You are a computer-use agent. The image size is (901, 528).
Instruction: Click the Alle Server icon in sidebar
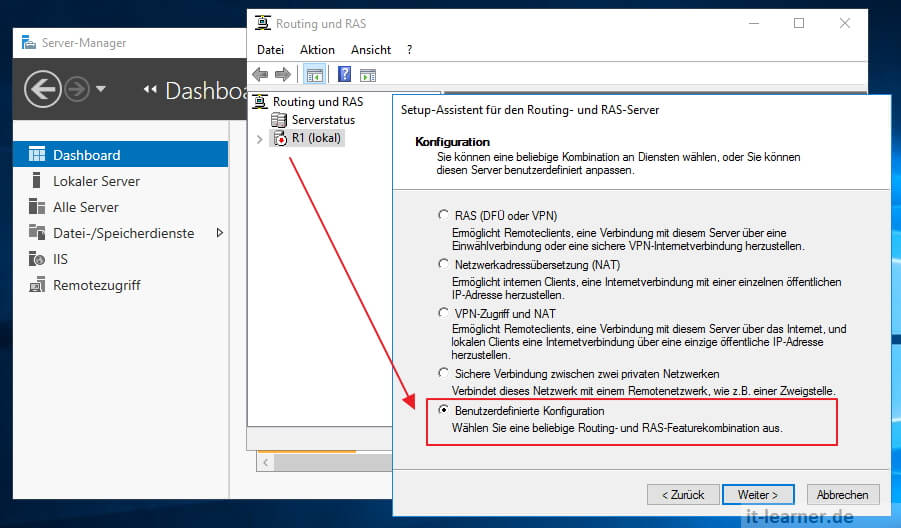37,206
